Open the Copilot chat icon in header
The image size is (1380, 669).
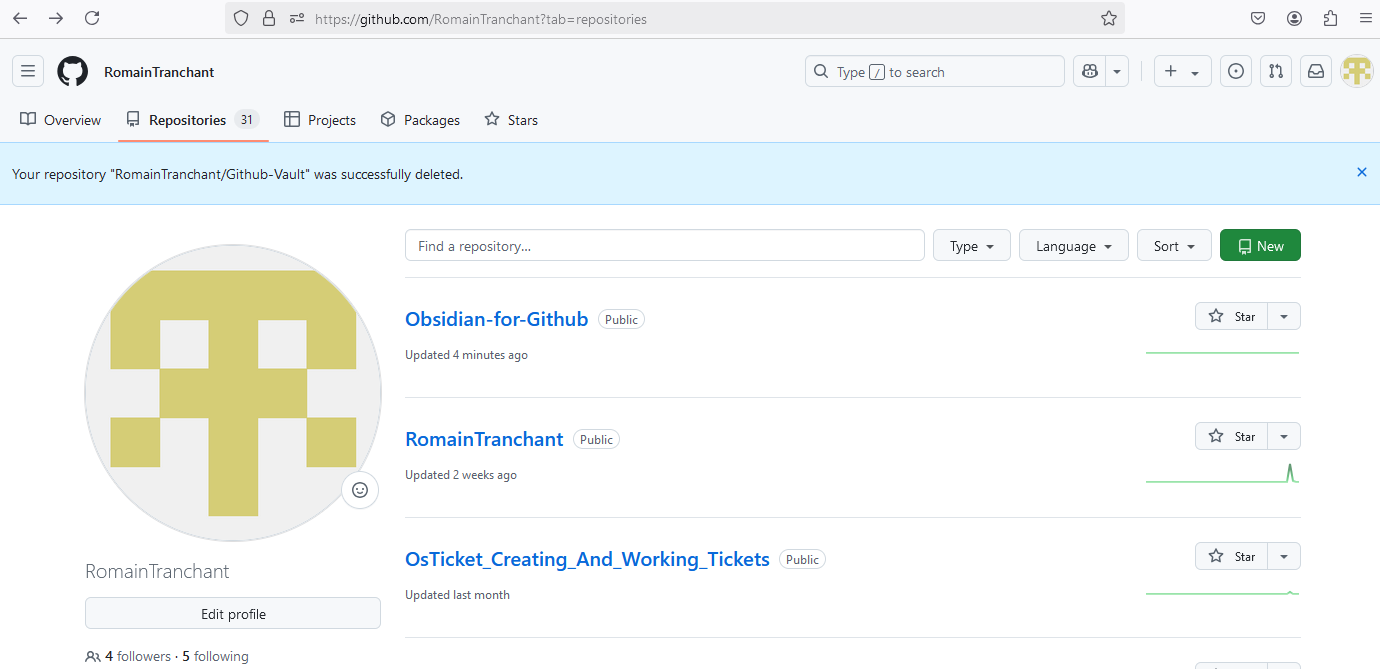[1088, 71]
